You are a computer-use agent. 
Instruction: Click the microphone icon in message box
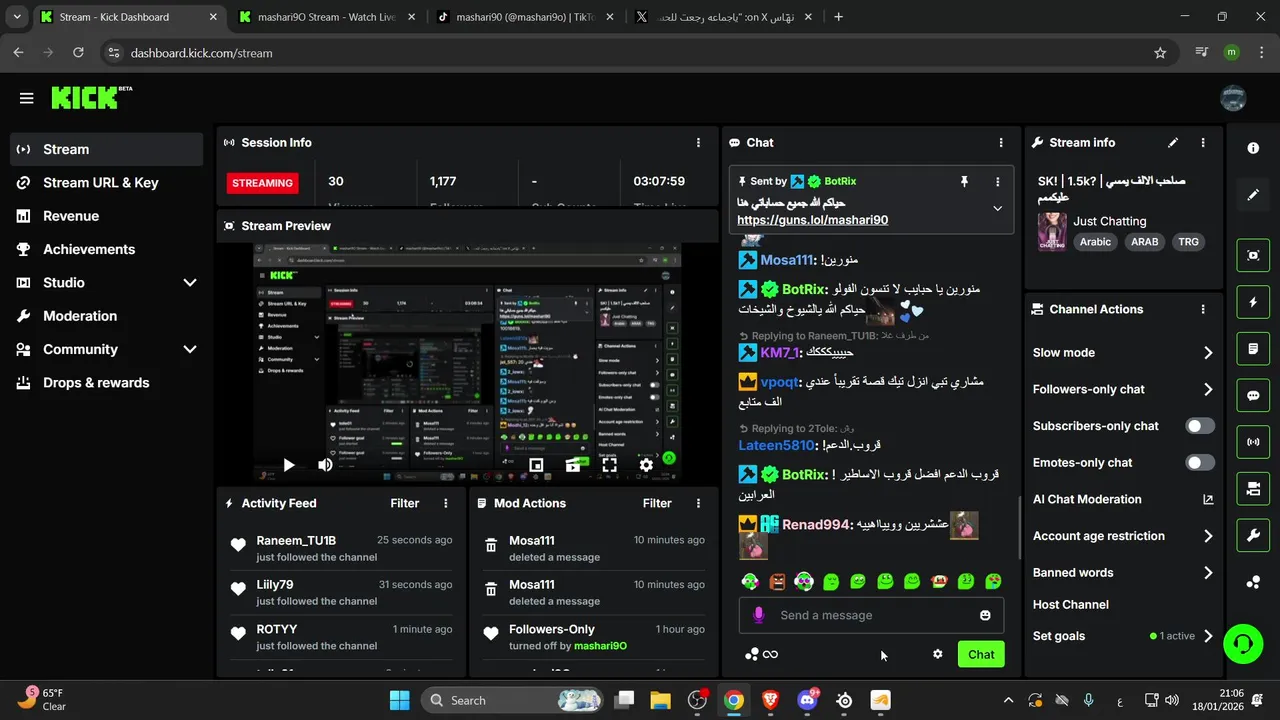tap(759, 615)
